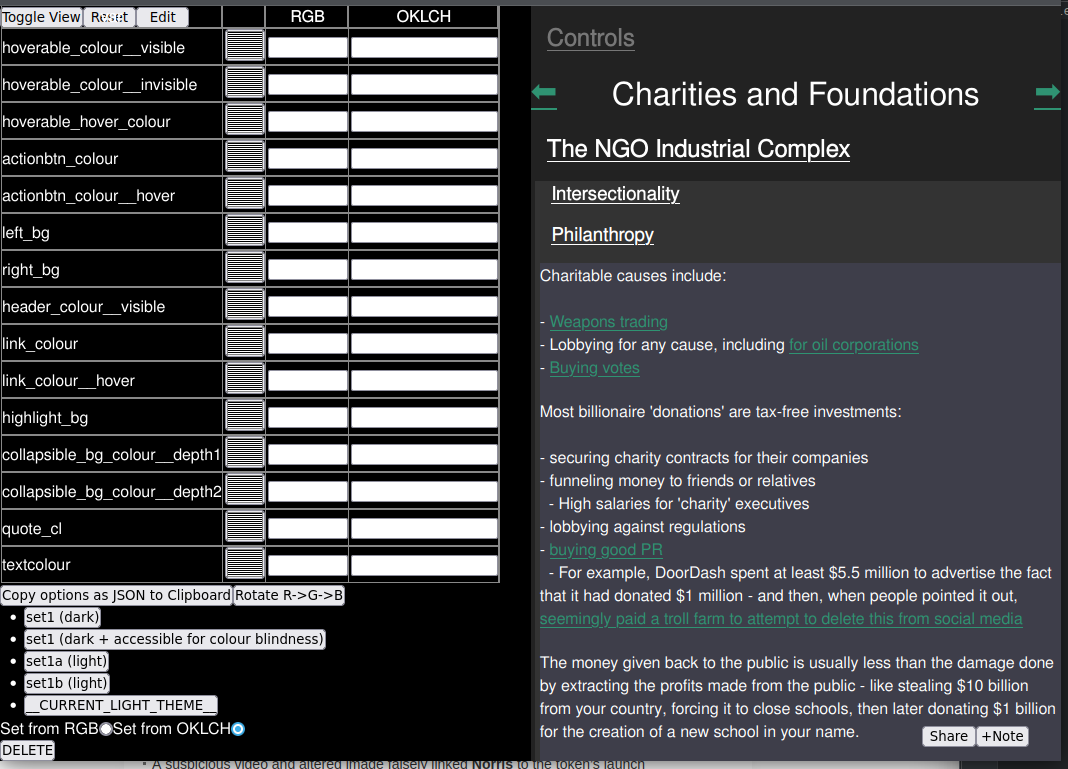Click the Edit button in the top bar

click(x=162, y=17)
